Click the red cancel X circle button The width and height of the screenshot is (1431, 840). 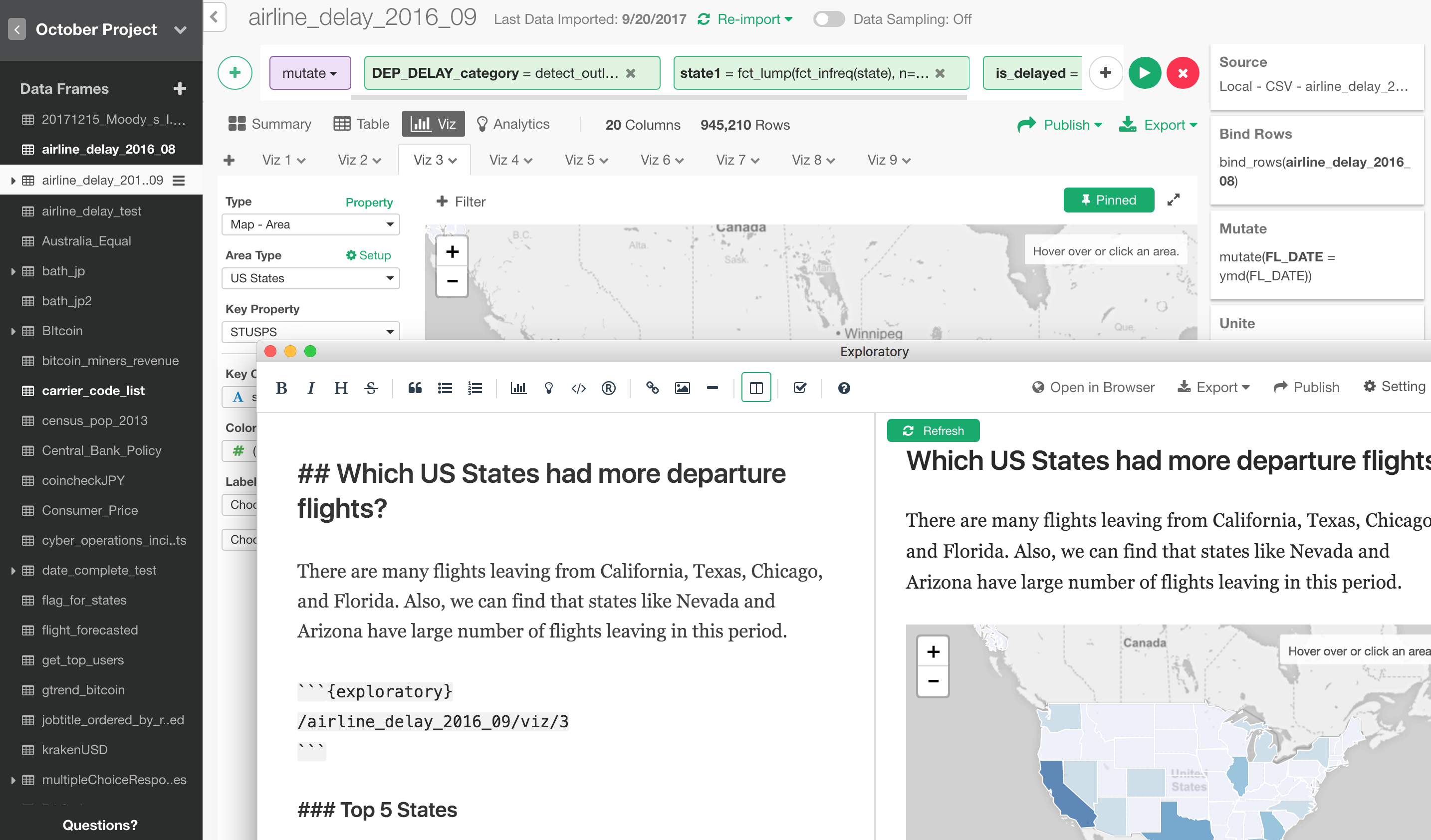coord(1183,73)
